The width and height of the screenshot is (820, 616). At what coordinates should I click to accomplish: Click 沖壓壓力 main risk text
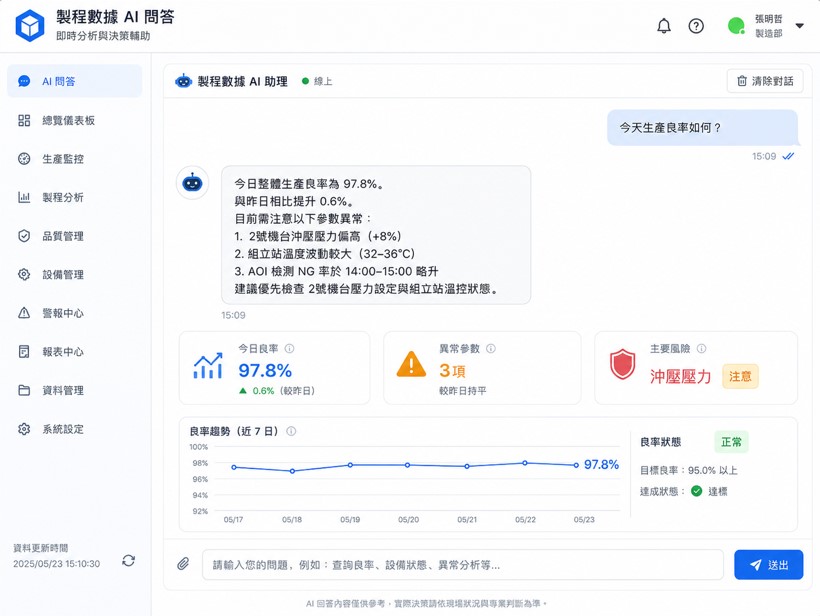(680, 377)
